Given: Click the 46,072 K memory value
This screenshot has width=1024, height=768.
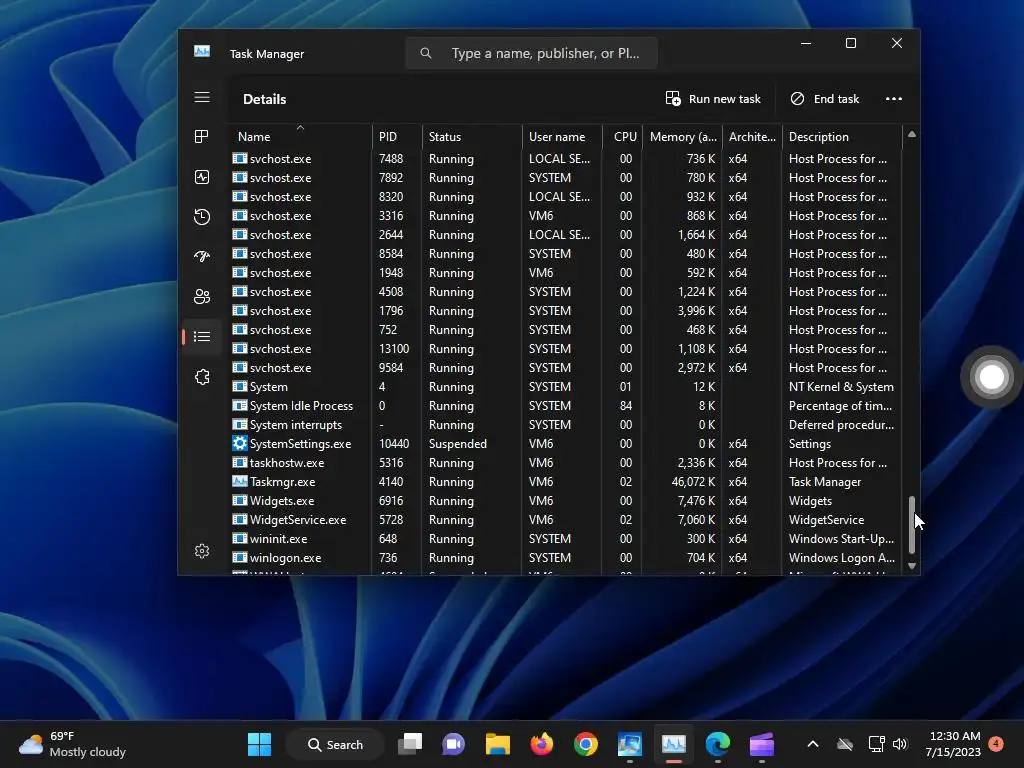Looking at the screenshot, I should 693,481.
